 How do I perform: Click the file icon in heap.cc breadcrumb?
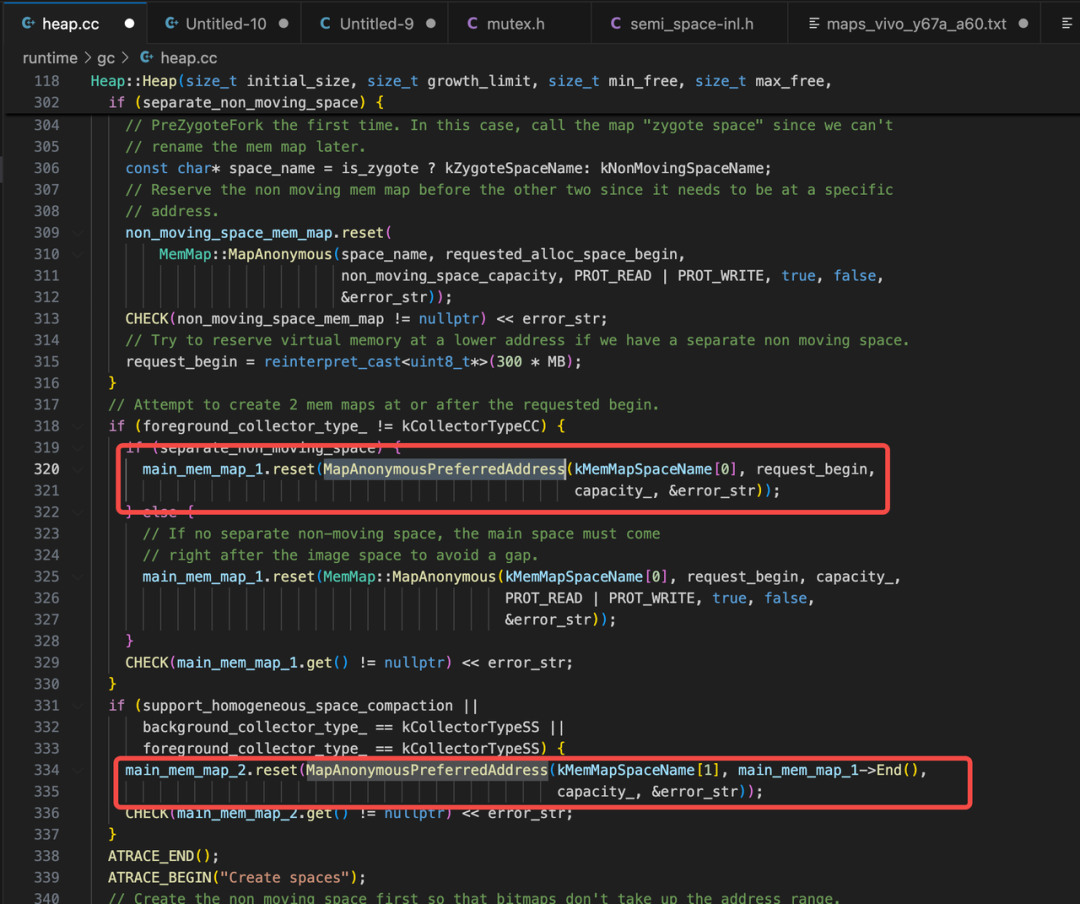coord(146,58)
